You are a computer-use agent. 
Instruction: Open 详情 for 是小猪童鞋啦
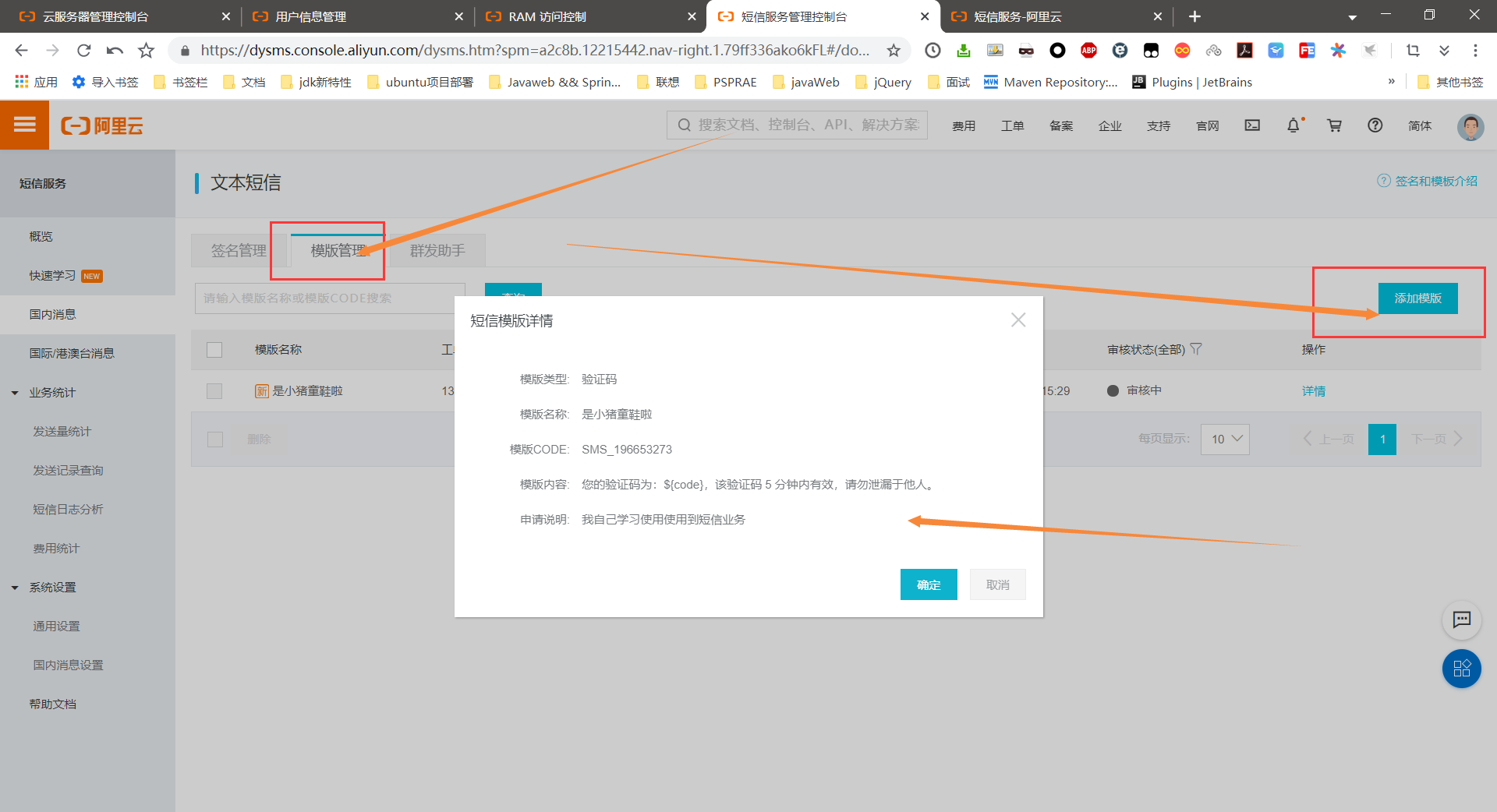pyautogui.click(x=1314, y=391)
